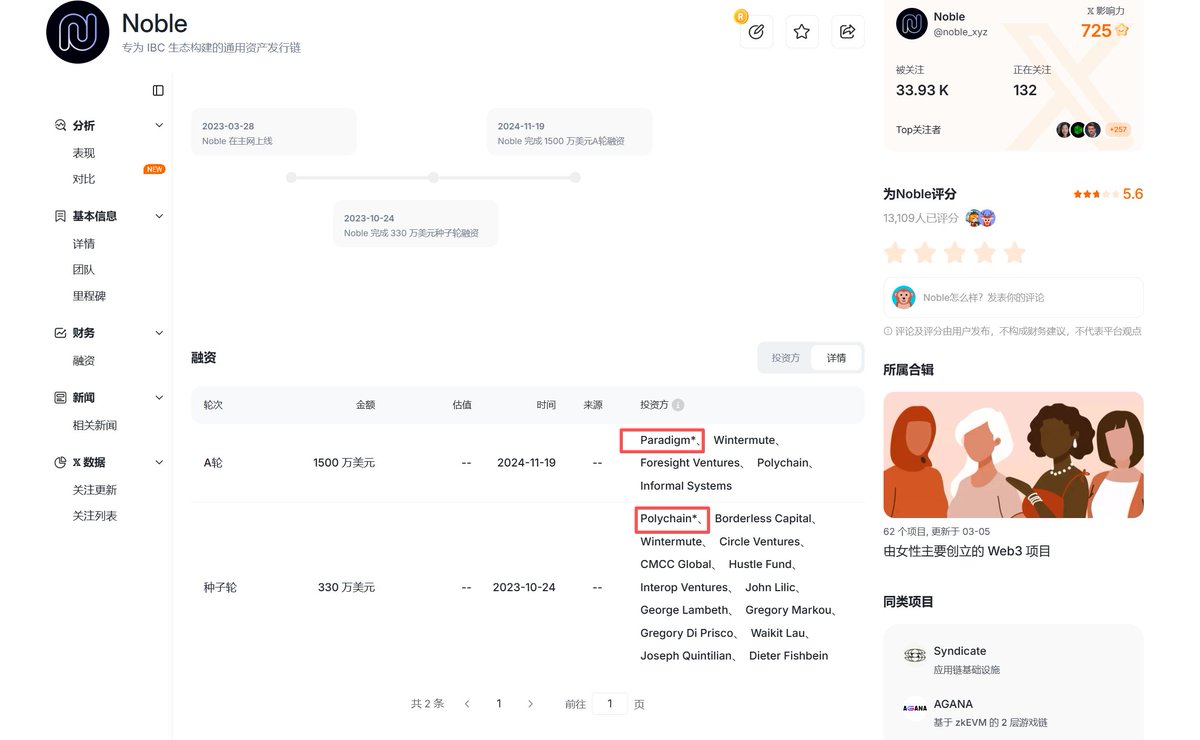Click the 2023-03-28 mainnet launch milestone
The height and width of the screenshot is (740, 1200).
[274, 132]
